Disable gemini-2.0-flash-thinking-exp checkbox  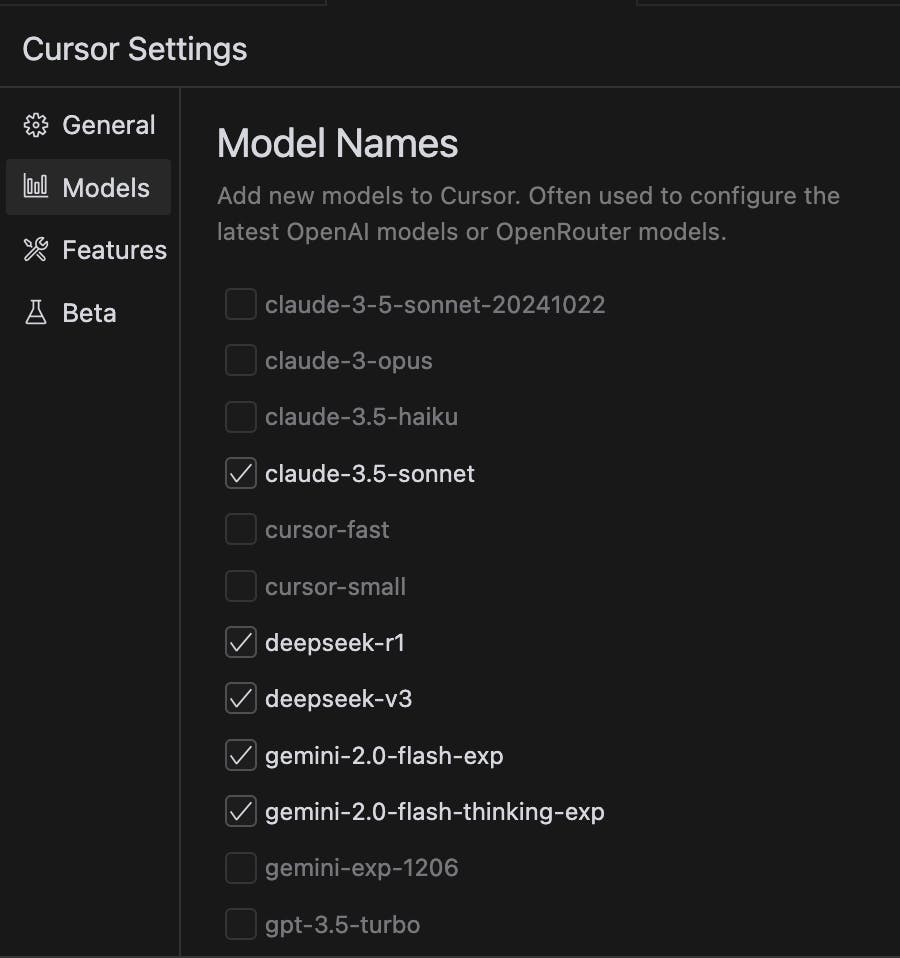point(240,812)
